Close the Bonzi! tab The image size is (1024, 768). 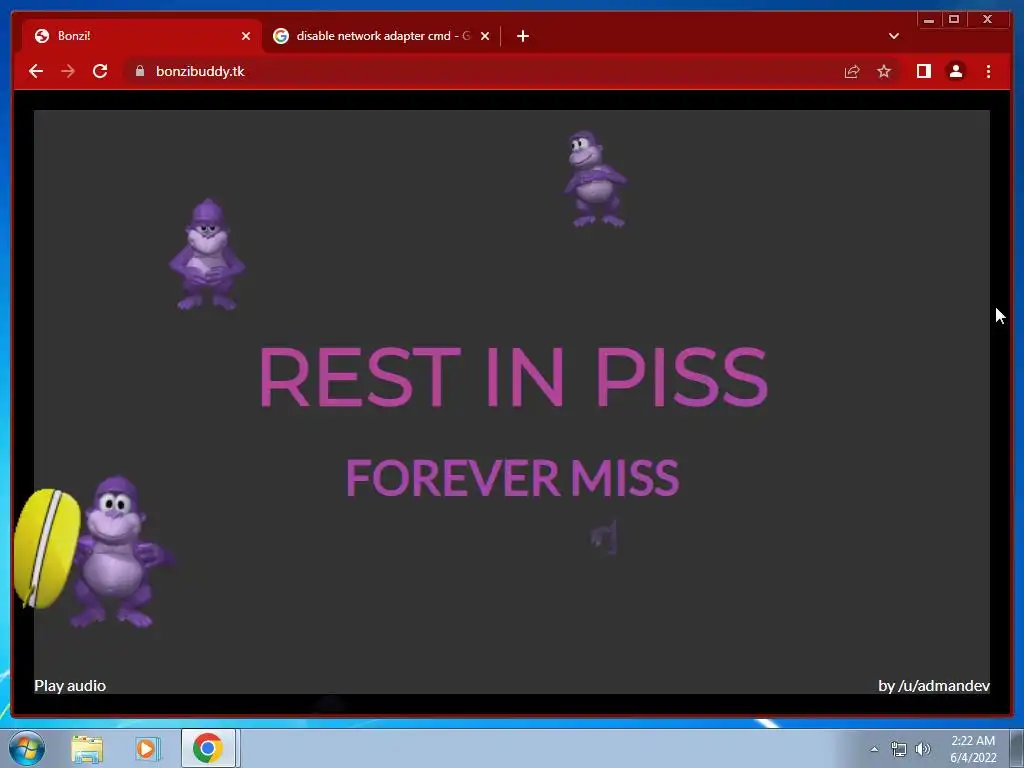tap(246, 36)
